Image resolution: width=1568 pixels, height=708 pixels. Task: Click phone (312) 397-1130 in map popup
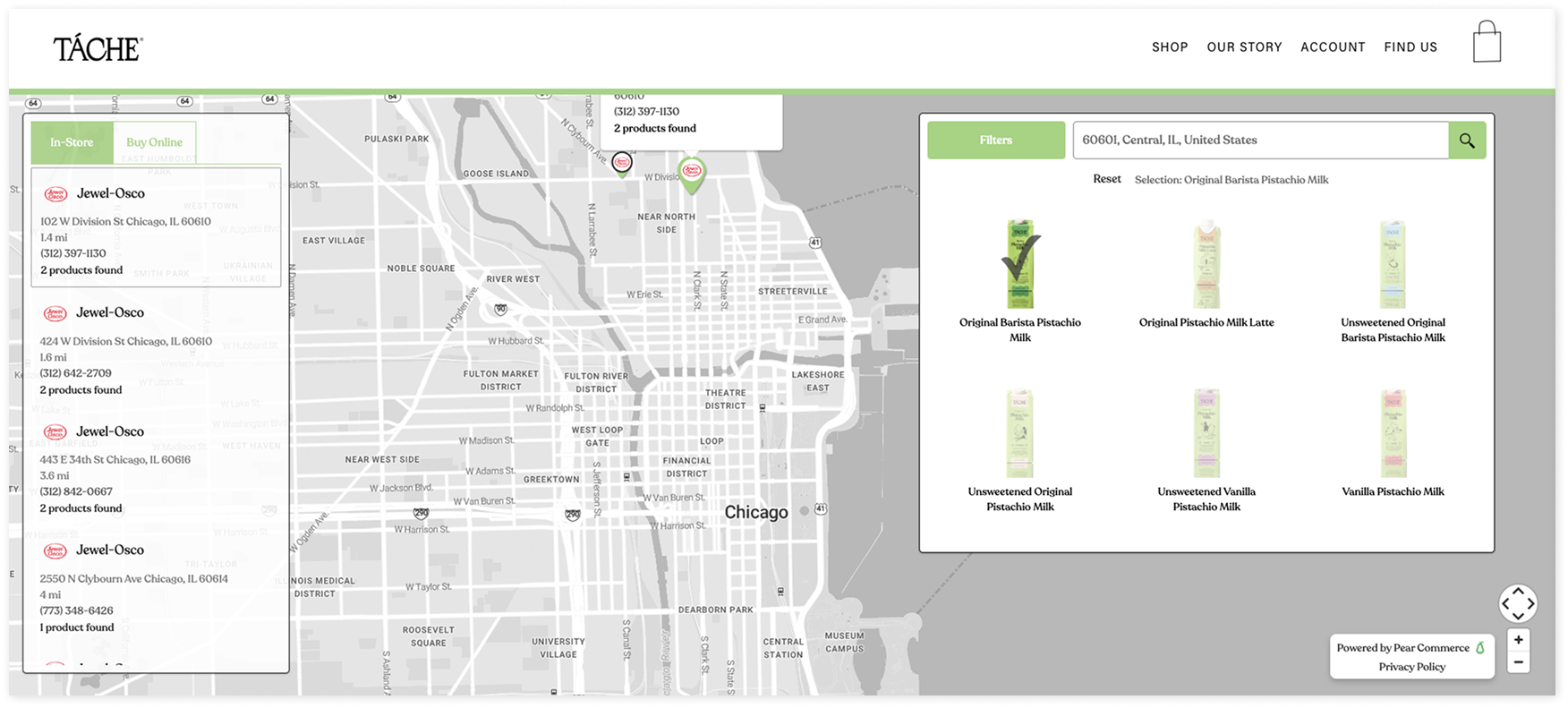pyautogui.click(x=646, y=112)
